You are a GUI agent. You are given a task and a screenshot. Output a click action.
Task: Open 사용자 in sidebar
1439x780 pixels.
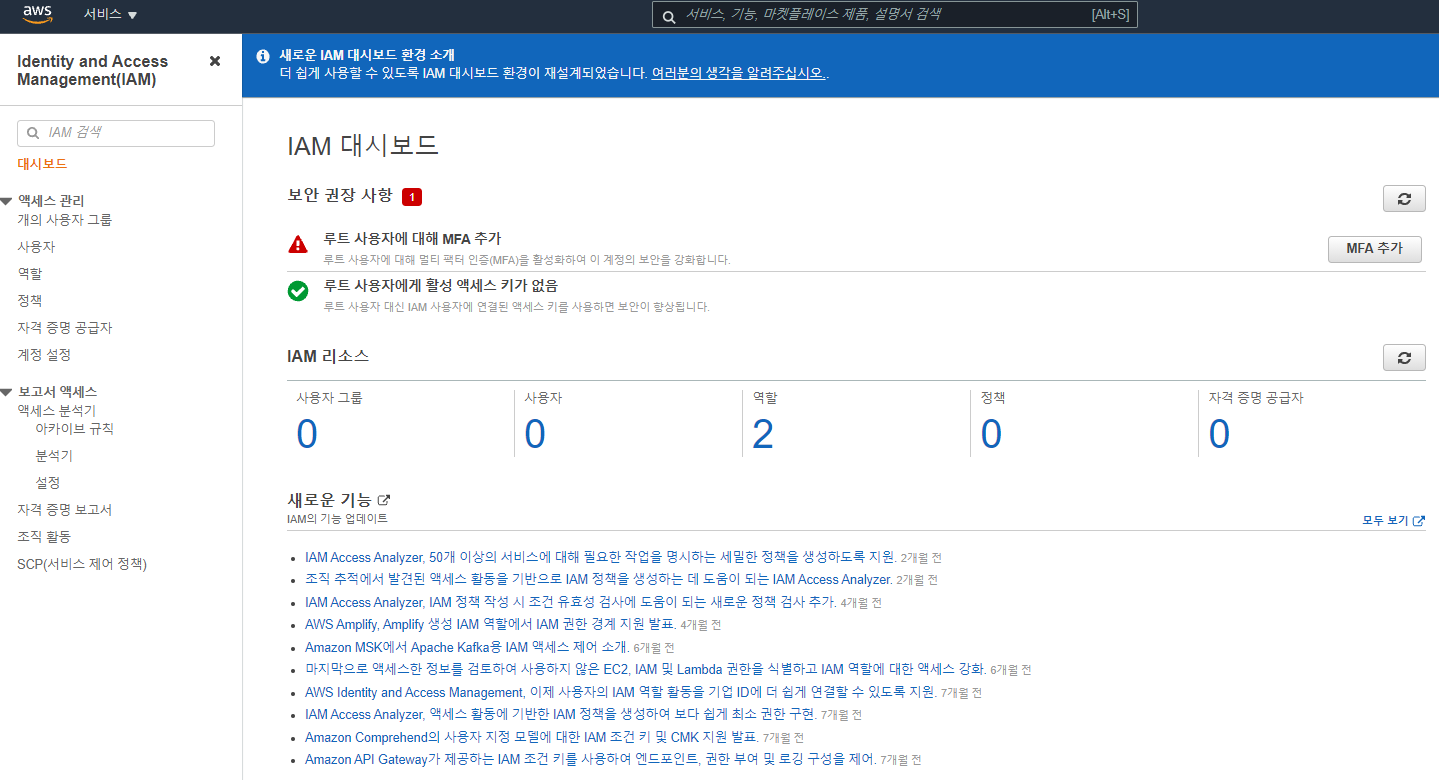point(36,246)
